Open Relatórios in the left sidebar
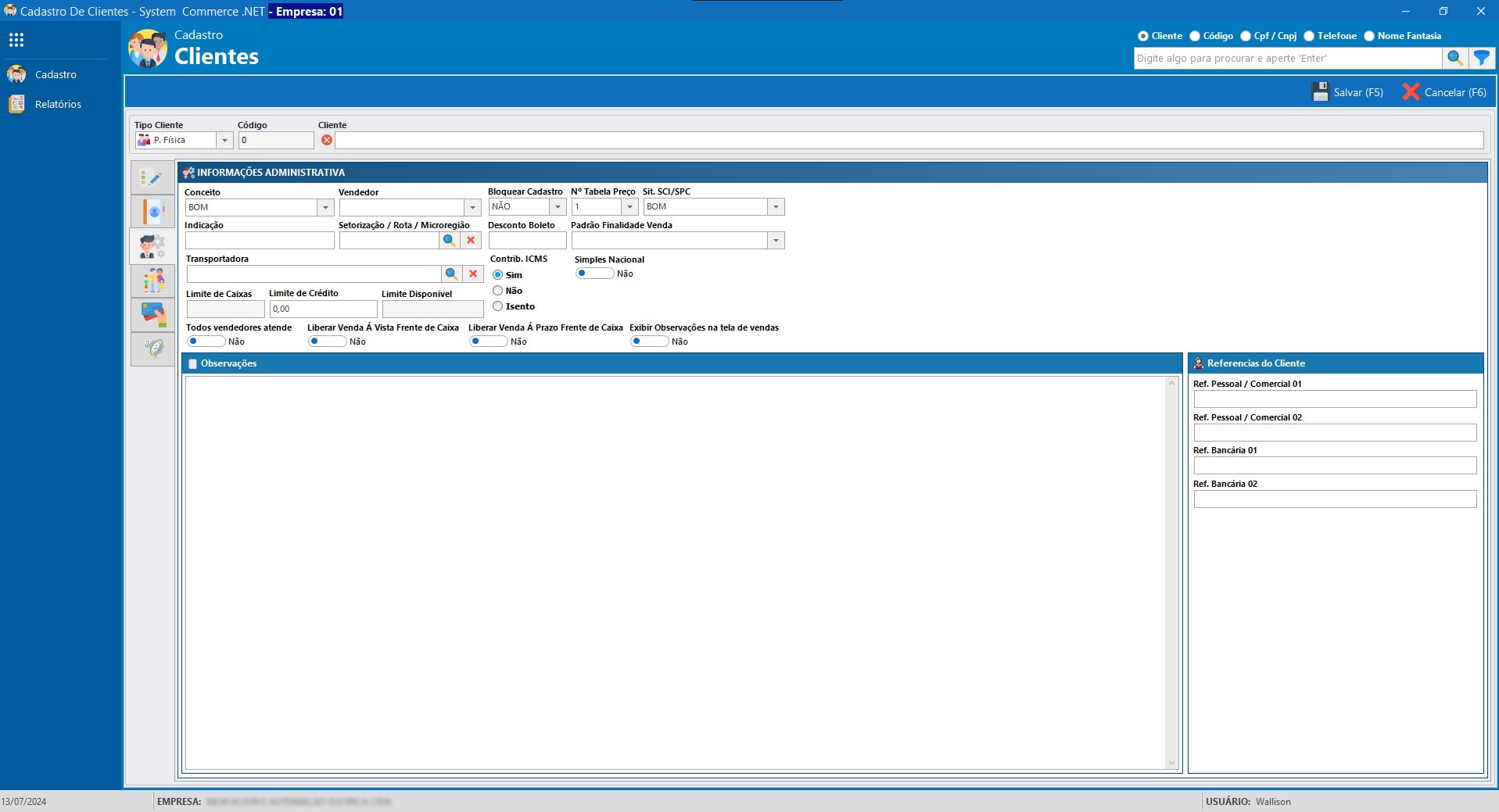 (x=58, y=104)
